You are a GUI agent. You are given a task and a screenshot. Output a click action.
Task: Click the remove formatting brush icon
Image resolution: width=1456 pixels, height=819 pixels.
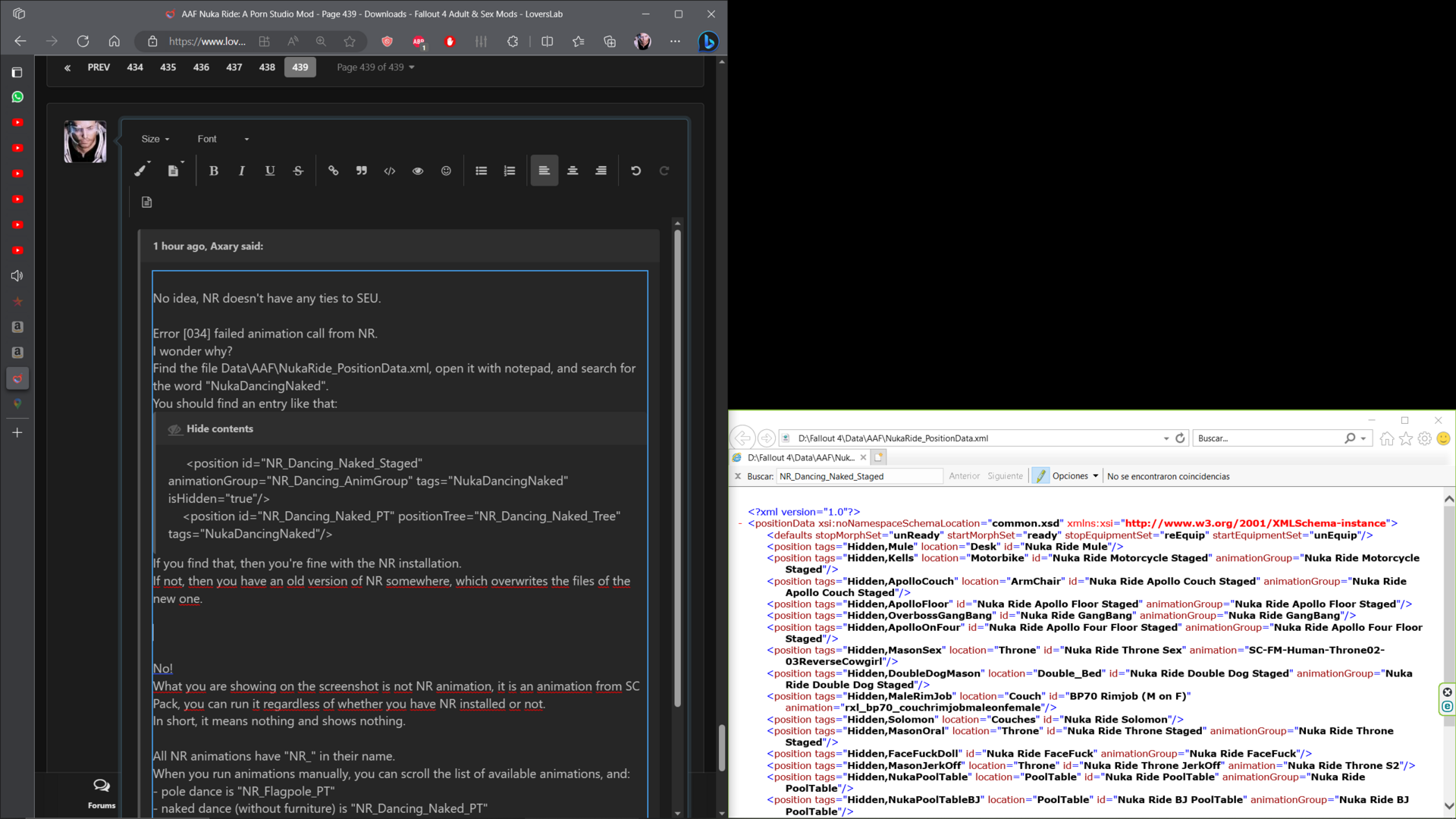(140, 171)
